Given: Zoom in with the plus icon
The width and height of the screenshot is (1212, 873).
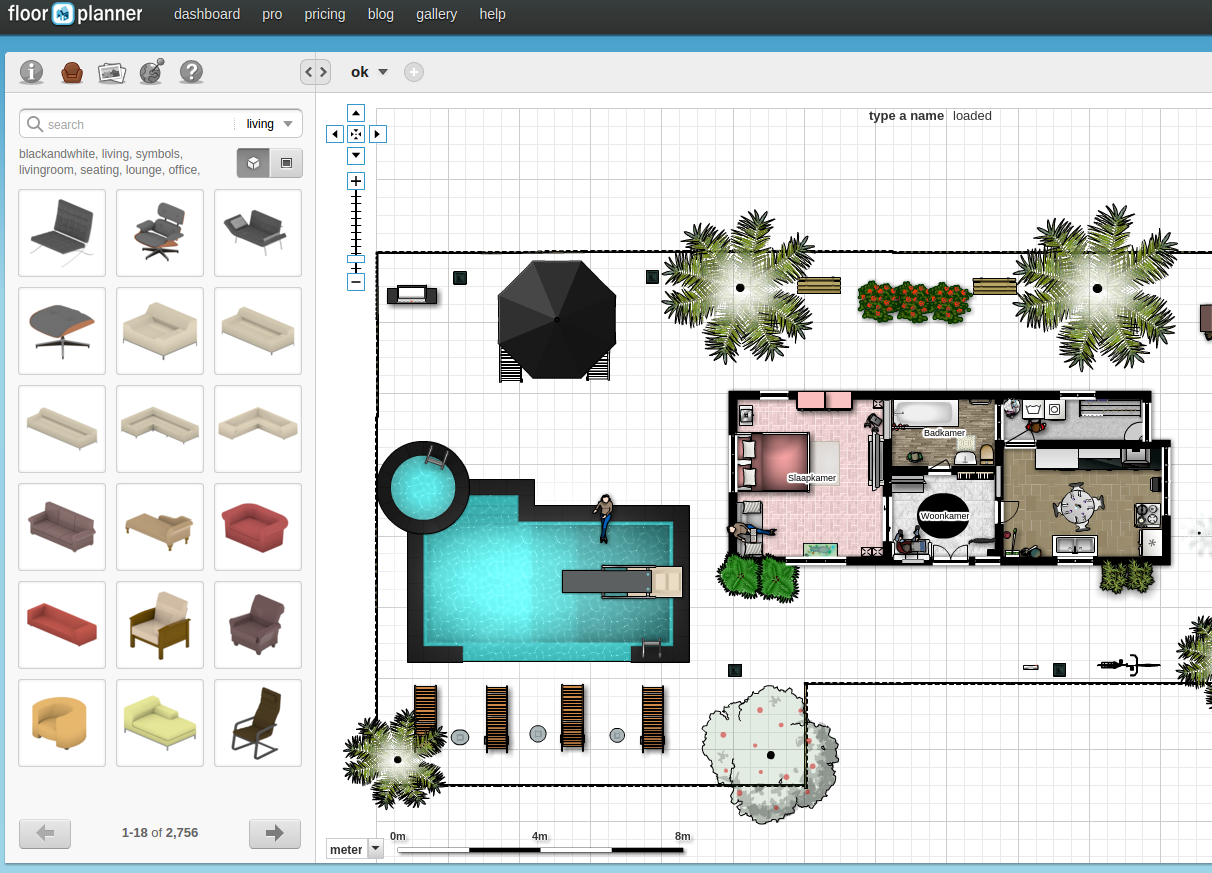Looking at the screenshot, I should (x=356, y=181).
